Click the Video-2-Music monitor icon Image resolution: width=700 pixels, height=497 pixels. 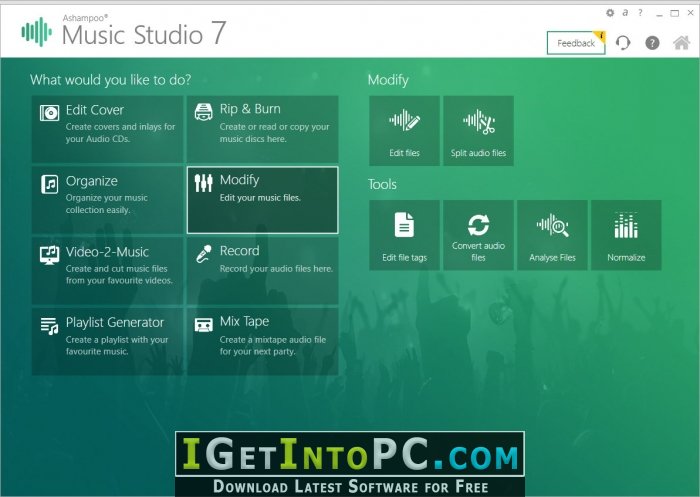click(x=50, y=255)
